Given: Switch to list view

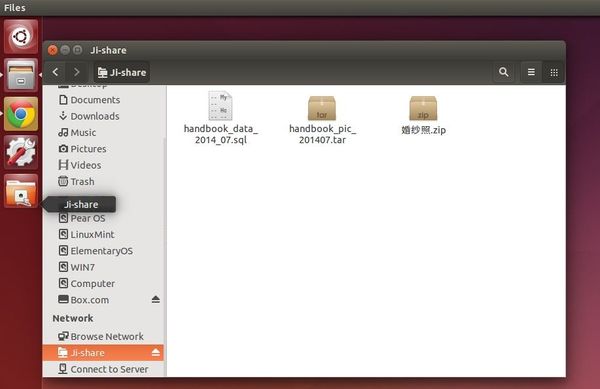Looking at the screenshot, I should point(531,72).
